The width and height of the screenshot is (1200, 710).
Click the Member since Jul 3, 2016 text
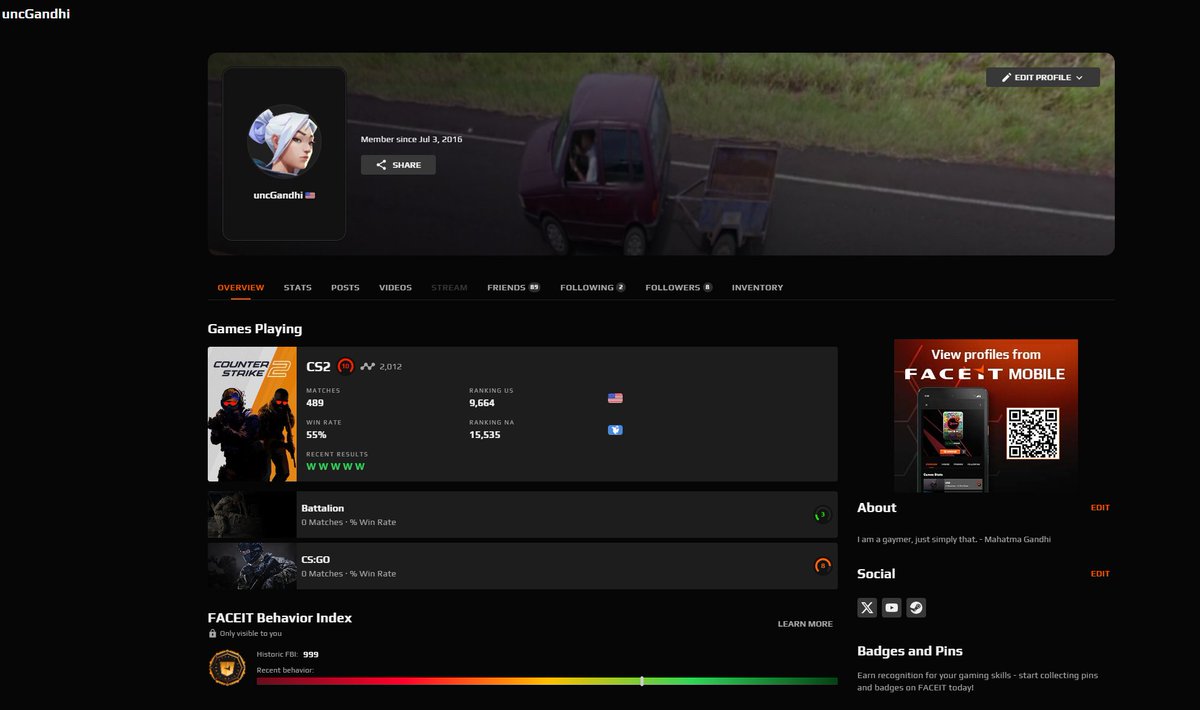(412, 139)
